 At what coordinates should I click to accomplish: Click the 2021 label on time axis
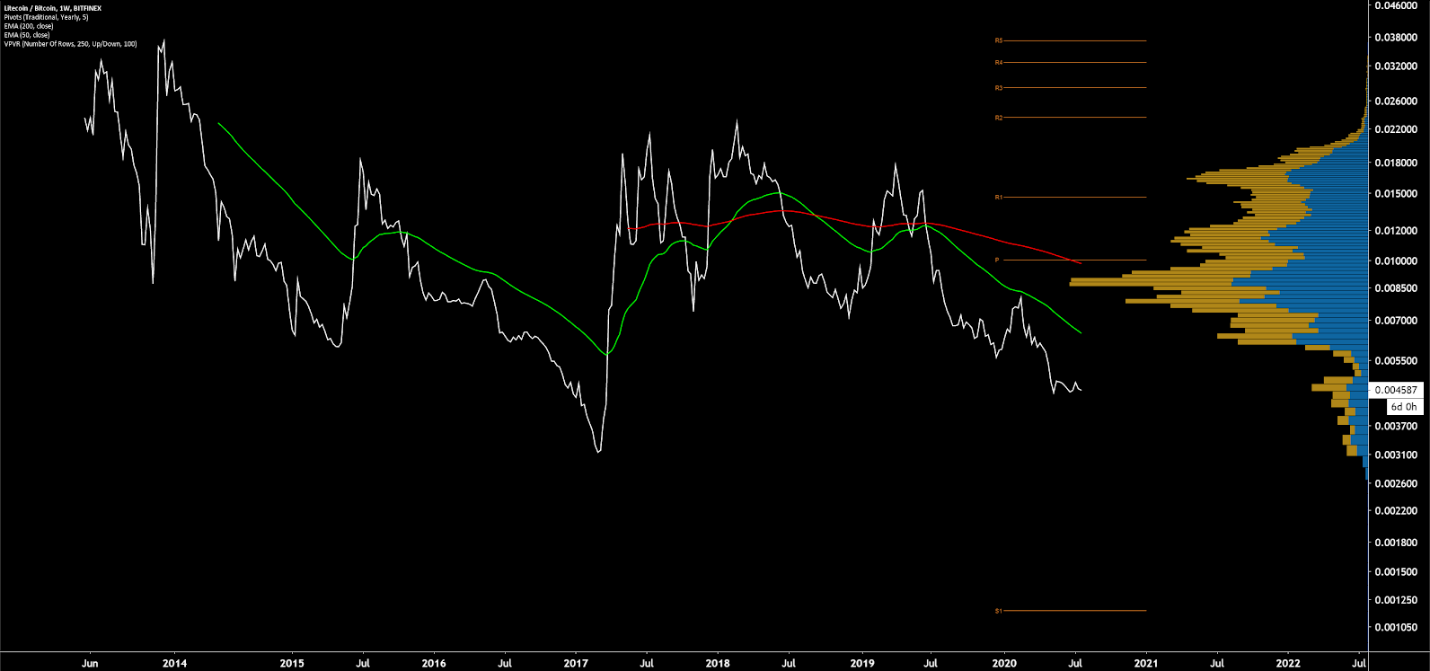(1146, 662)
